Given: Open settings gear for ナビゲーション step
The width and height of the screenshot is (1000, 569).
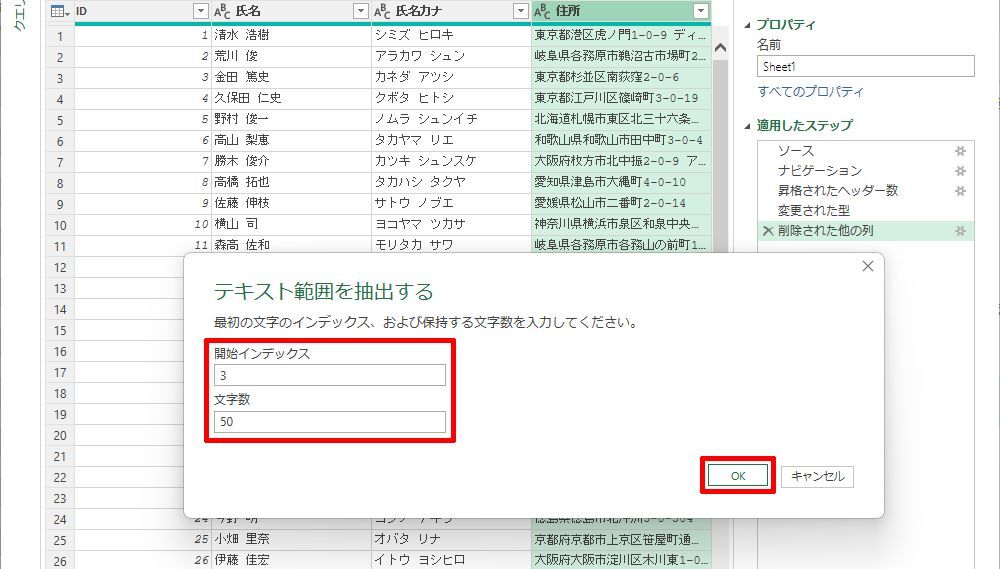Looking at the screenshot, I should pos(960,171).
